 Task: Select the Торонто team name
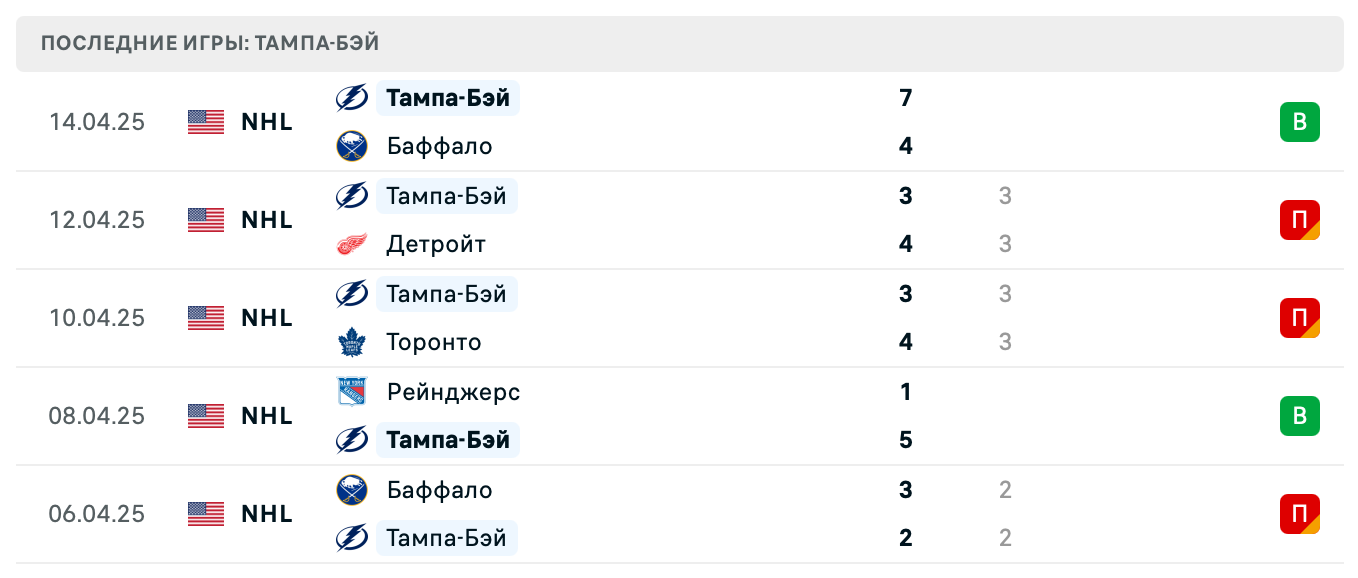433,341
